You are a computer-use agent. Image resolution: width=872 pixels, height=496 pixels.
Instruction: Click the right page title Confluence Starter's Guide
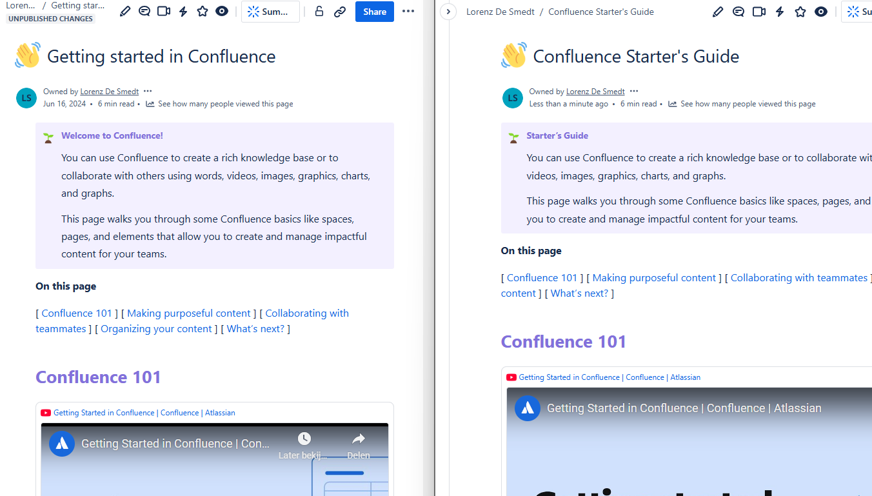(x=636, y=56)
